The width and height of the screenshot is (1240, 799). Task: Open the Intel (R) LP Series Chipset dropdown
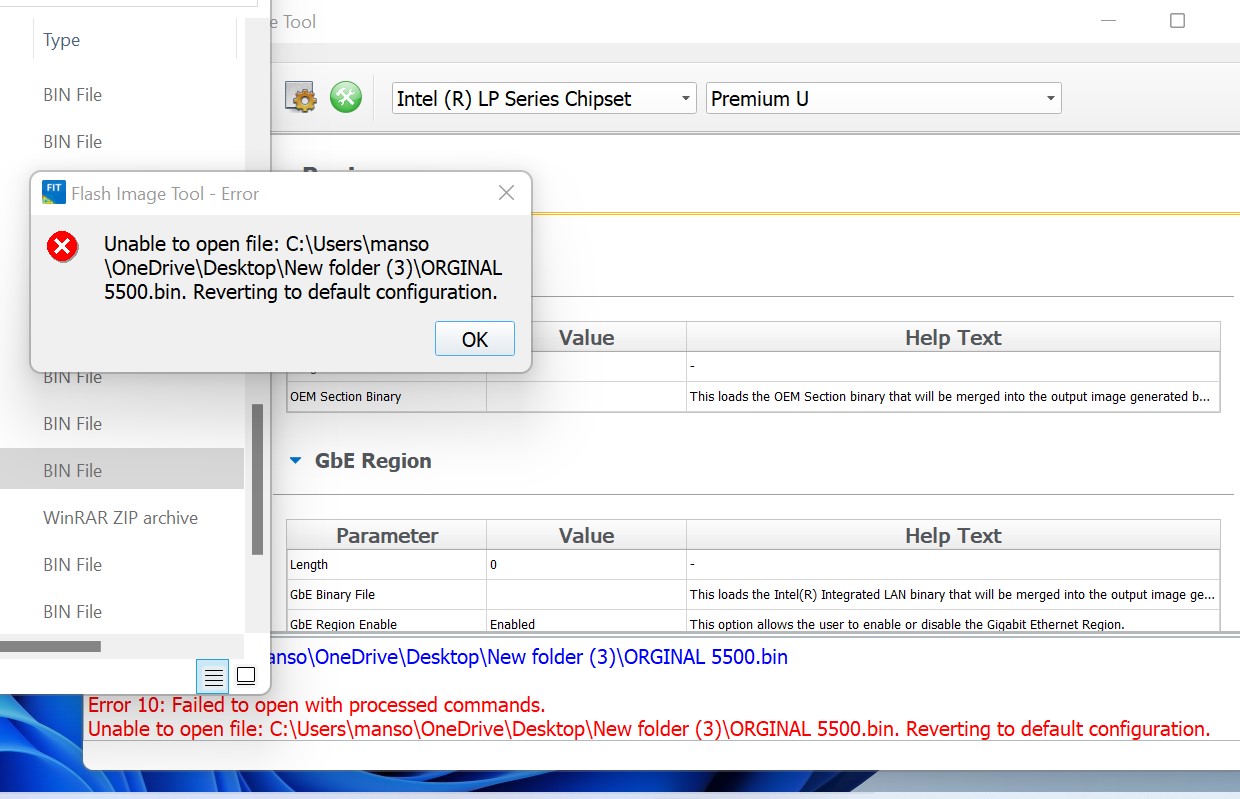pos(544,98)
